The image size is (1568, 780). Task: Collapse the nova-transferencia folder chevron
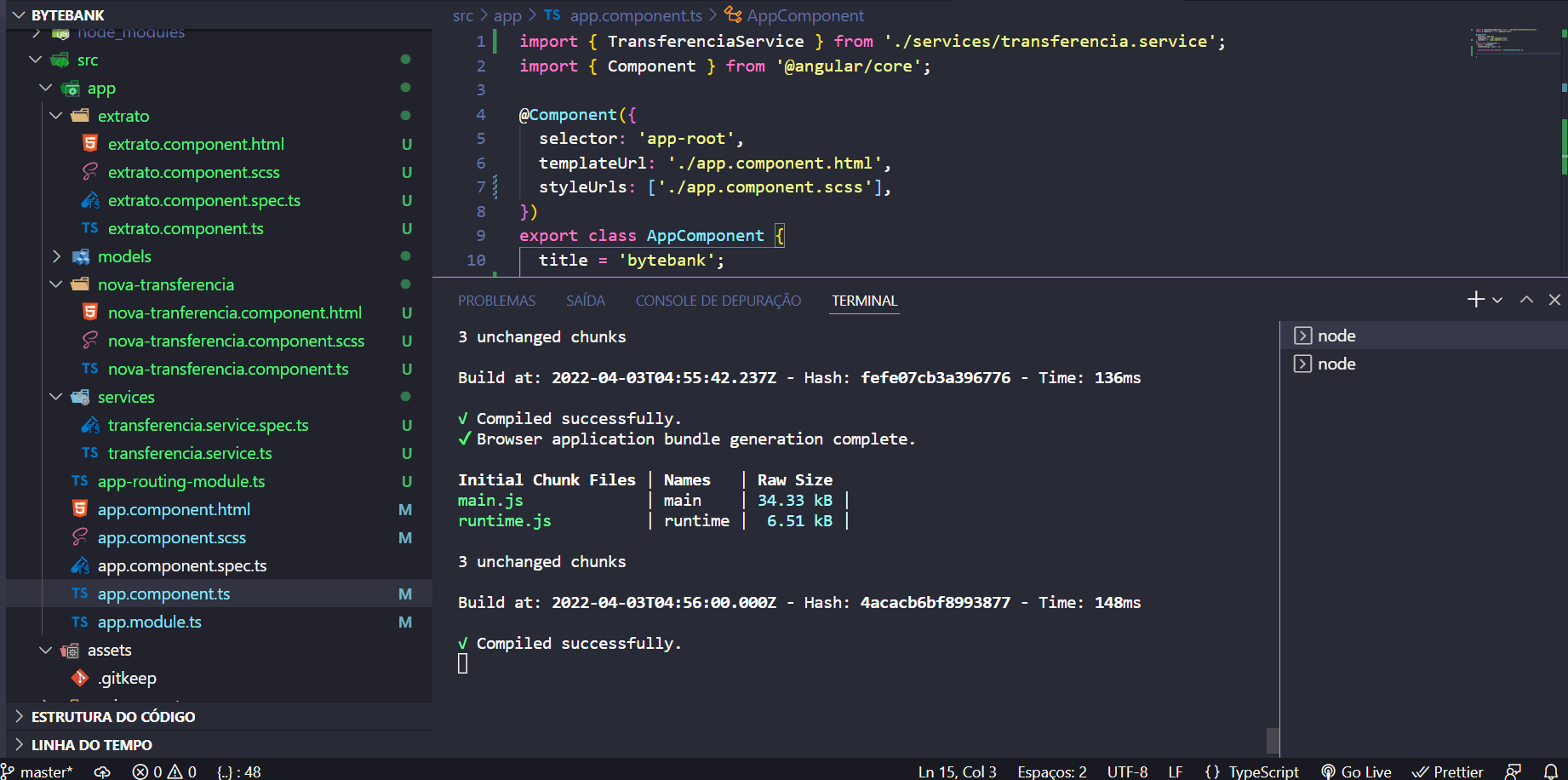click(x=56, y=284)
